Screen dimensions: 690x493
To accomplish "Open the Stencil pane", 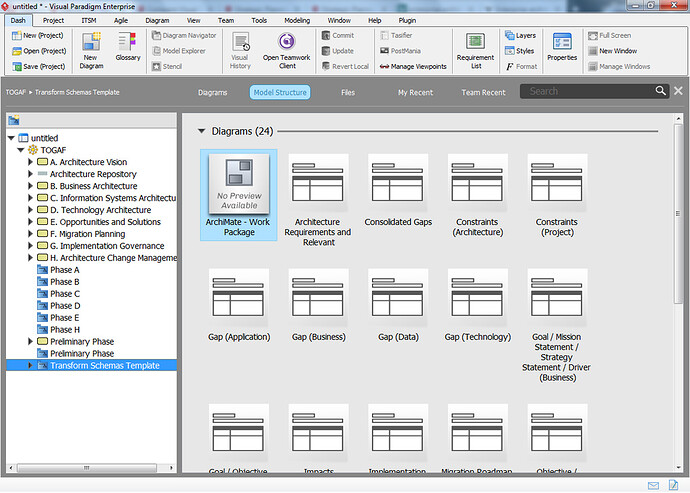I will 167,66.
